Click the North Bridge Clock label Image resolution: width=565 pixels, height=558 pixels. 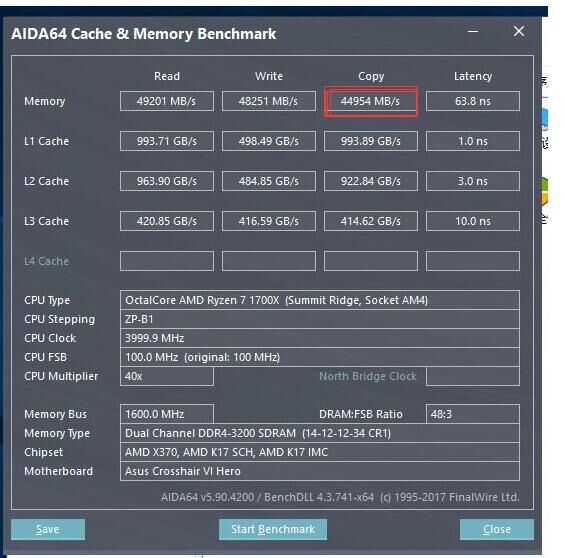click(x=368, y=376)
